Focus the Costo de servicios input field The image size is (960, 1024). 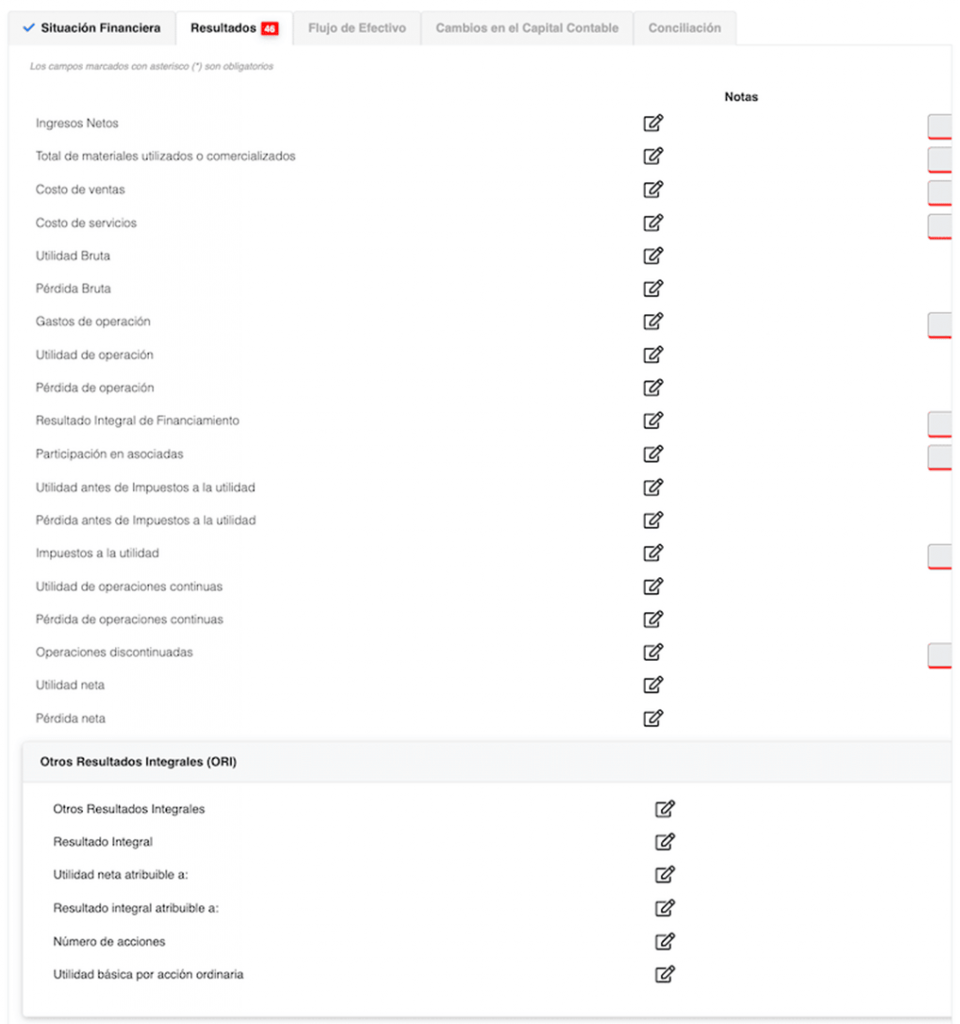940,227
